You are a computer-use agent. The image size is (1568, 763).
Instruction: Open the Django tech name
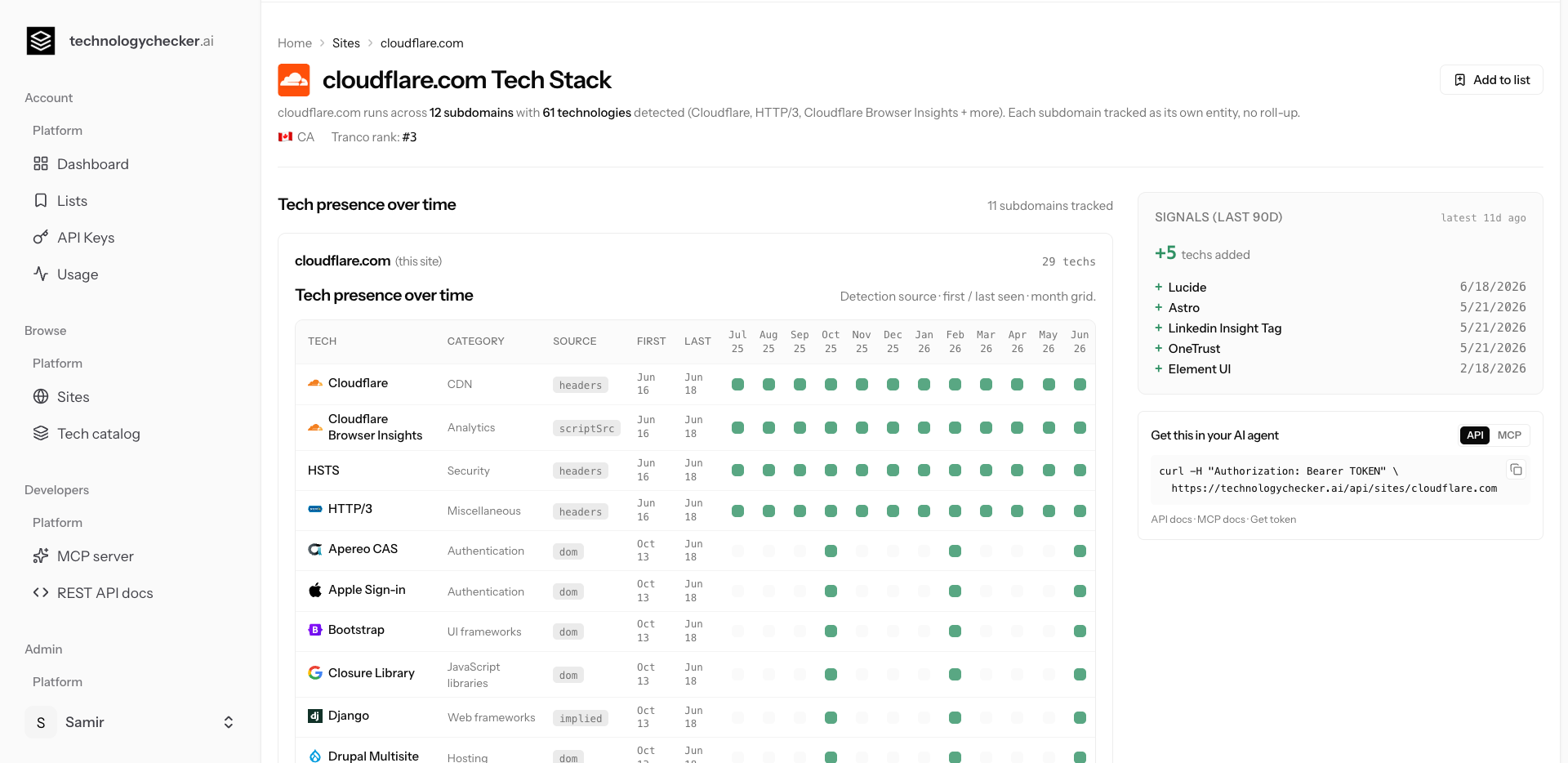(x=349, y=716)
